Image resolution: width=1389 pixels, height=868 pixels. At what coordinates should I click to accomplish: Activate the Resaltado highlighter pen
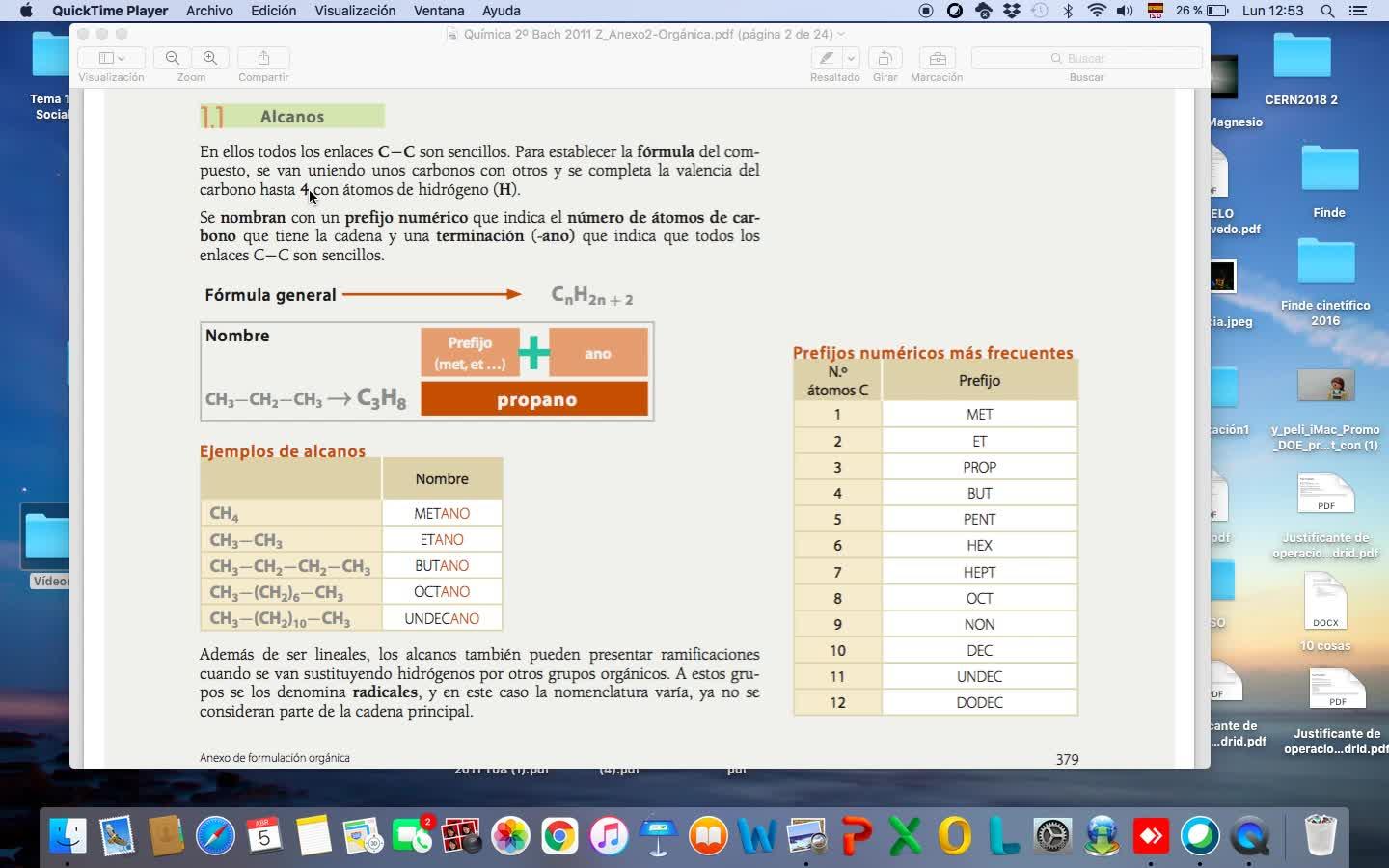[x=827, y=58]
